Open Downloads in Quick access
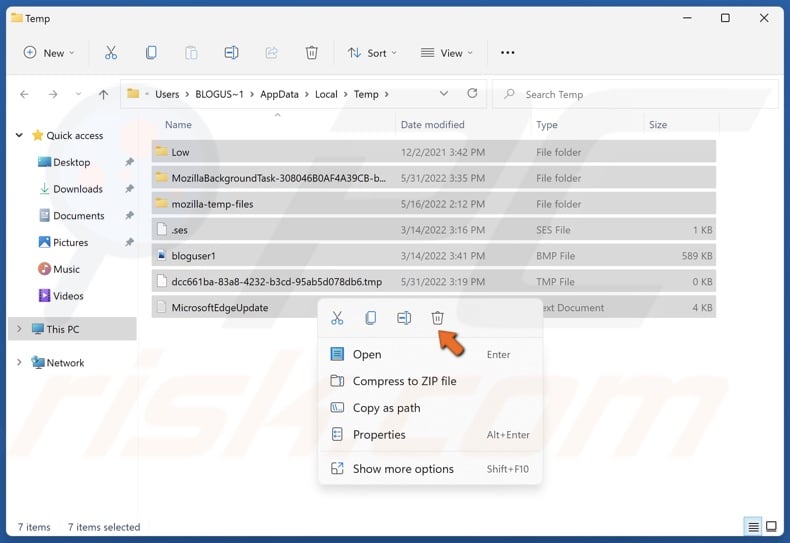 pyautogui.click(x=78, y=189)
